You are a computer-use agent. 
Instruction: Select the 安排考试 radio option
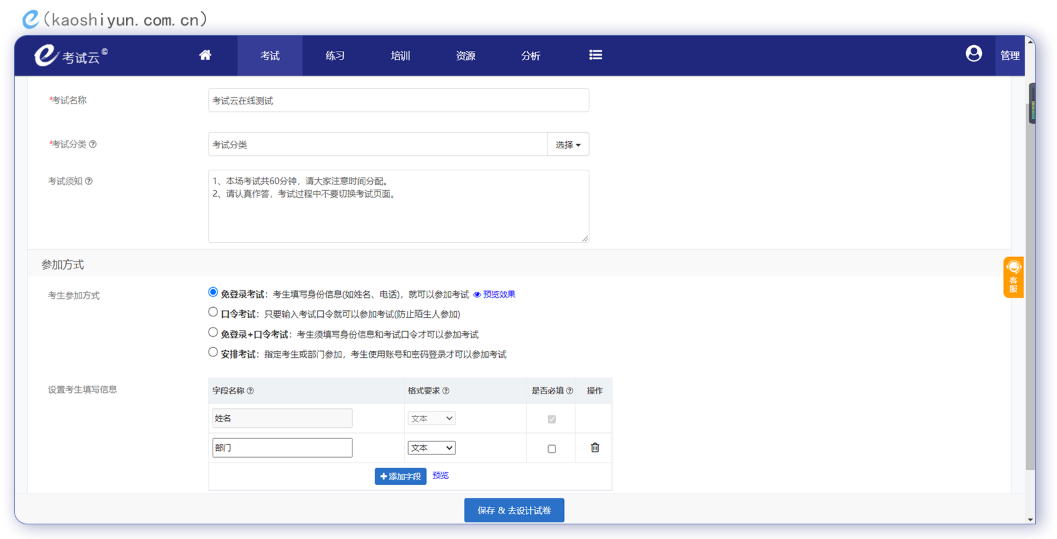point(213,353)
